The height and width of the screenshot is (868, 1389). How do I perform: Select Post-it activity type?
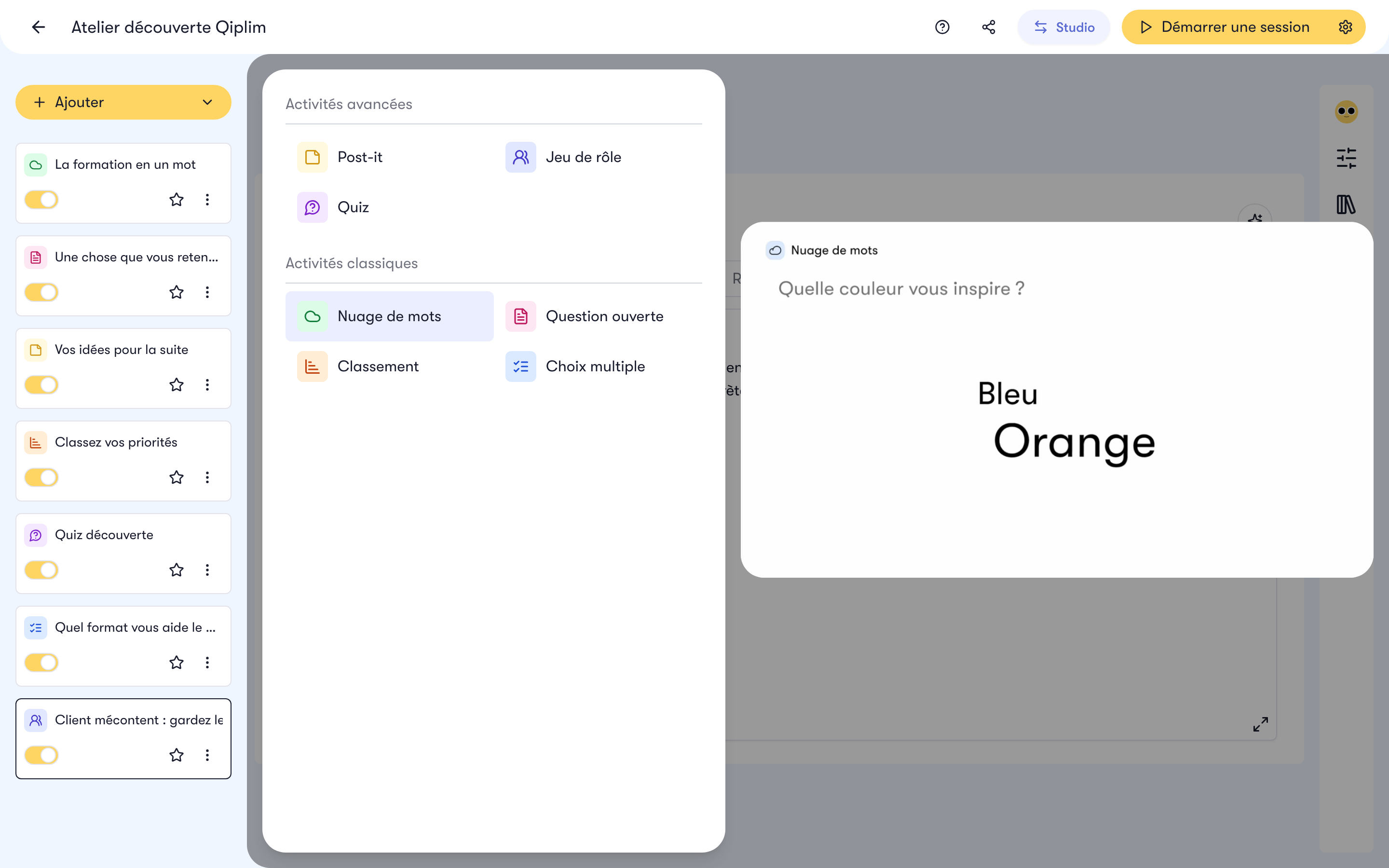point(389,157)
